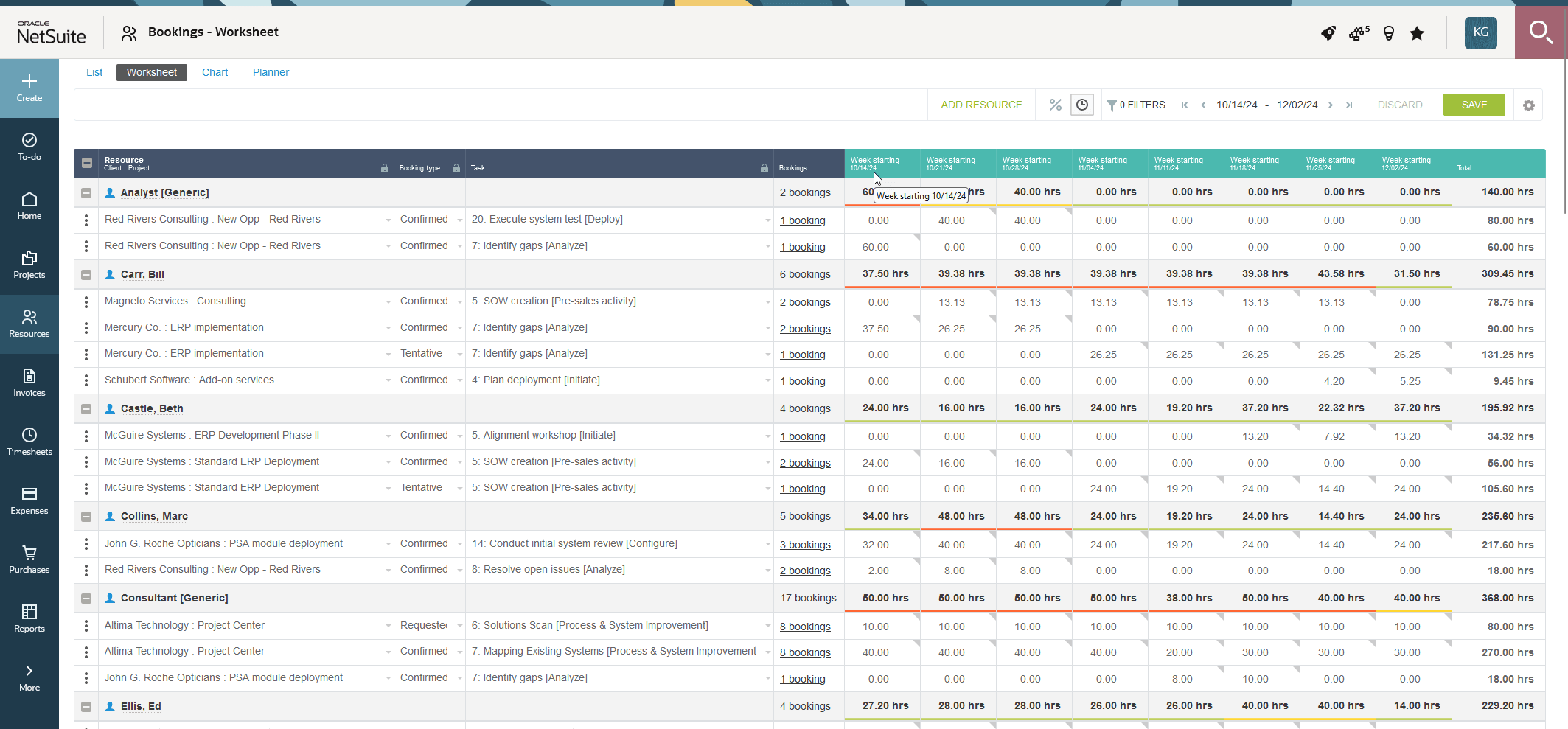Toggle lock on Resource column
Screen dimensions: 1568x729
tap(385, 168)
